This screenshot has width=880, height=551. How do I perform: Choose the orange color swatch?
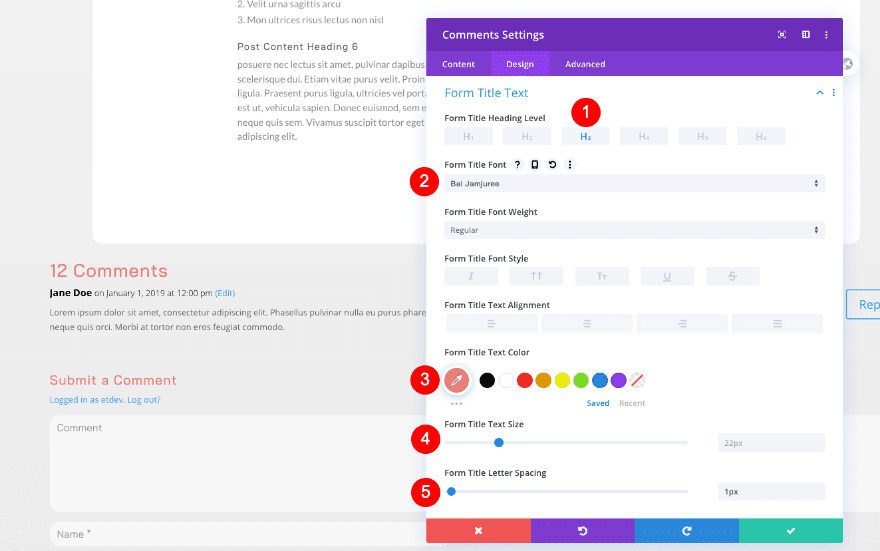[x=543, y=380]
